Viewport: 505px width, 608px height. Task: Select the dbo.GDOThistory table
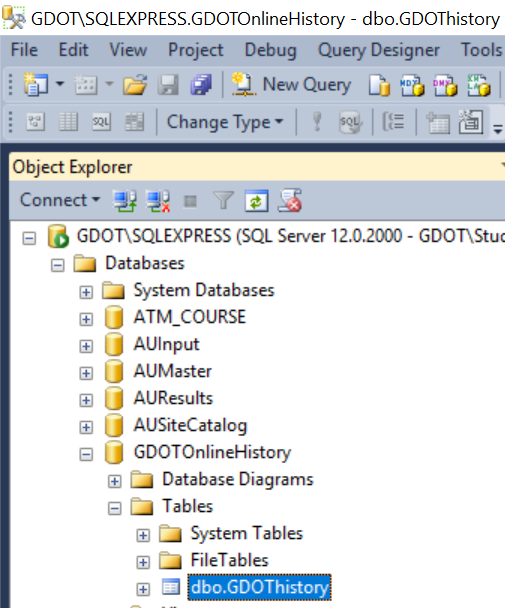pyautogui.click(x=259, y=587)
